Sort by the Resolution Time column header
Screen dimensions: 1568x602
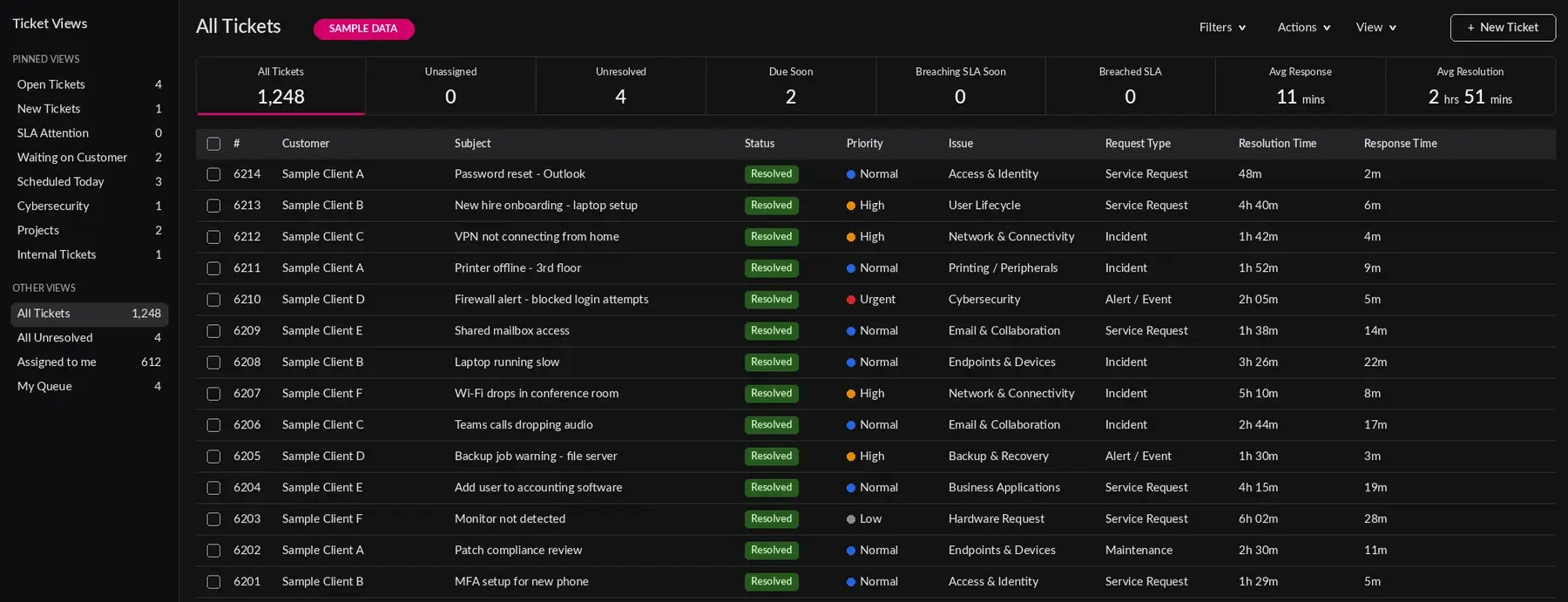pyautogui.click(x=1277, y=144)
